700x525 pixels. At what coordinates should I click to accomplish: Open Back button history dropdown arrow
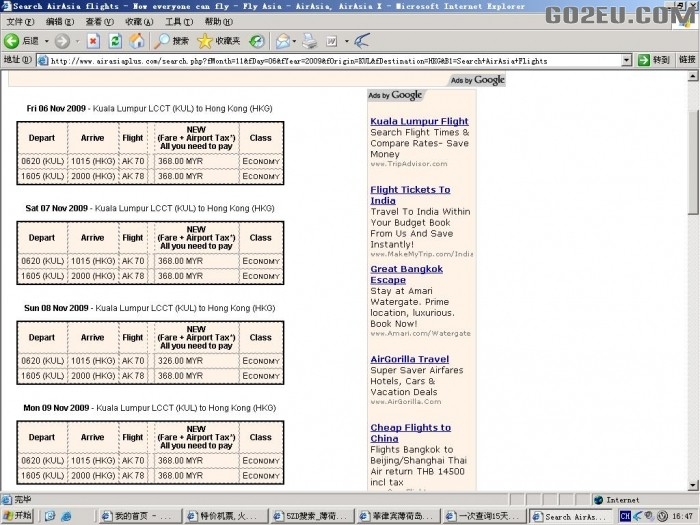(46, 41)
